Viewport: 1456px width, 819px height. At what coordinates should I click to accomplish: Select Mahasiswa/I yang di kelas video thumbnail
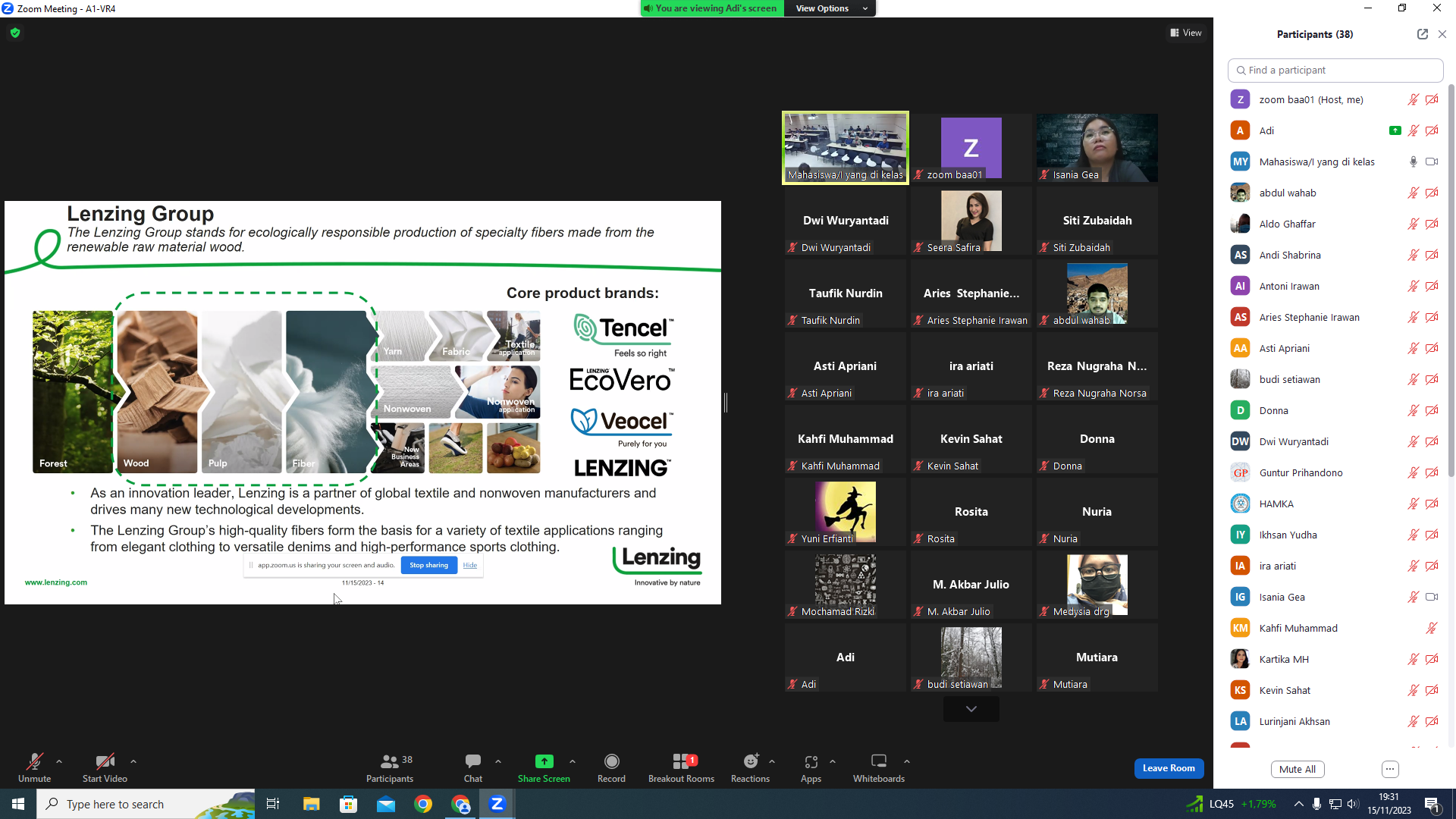pos(846,148)
